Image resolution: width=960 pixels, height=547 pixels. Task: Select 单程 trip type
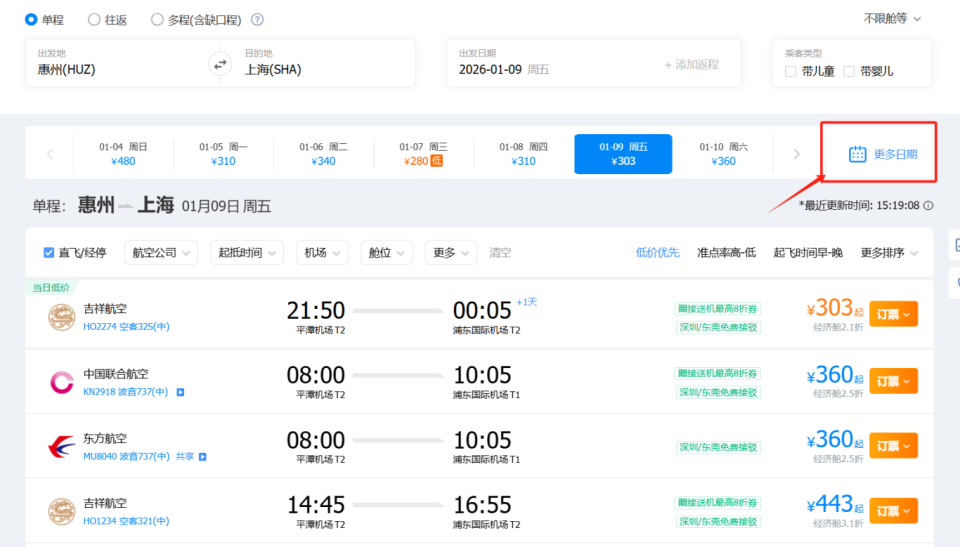point(31,20)
